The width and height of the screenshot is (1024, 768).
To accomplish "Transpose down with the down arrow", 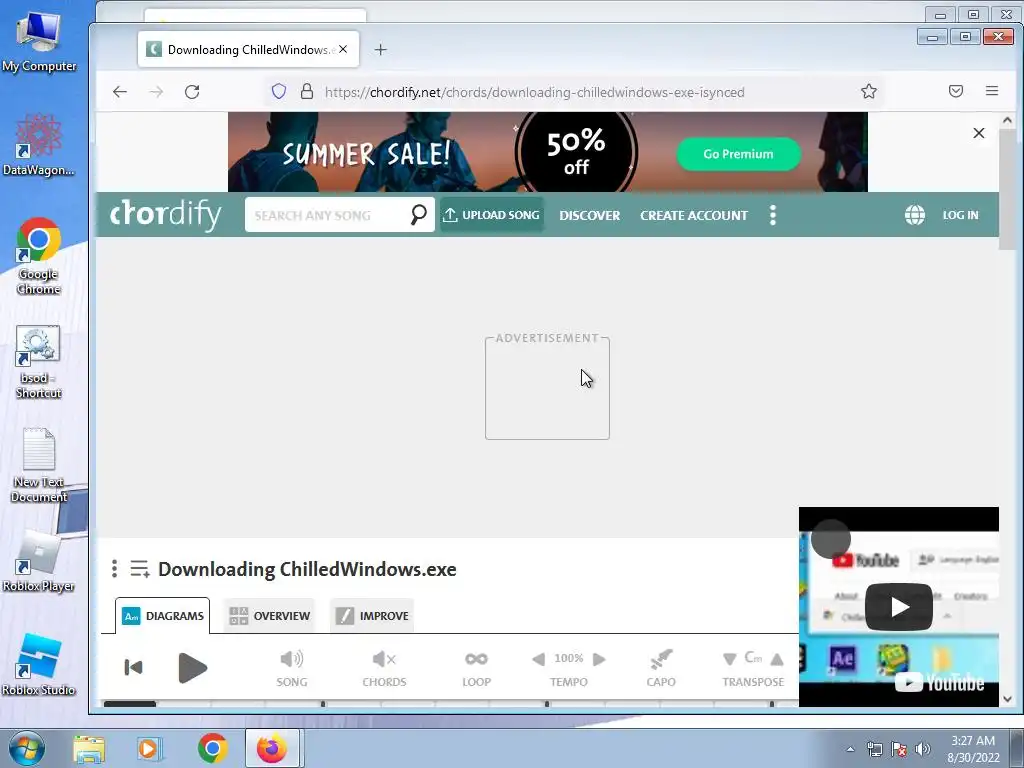I will click(729, 660).
